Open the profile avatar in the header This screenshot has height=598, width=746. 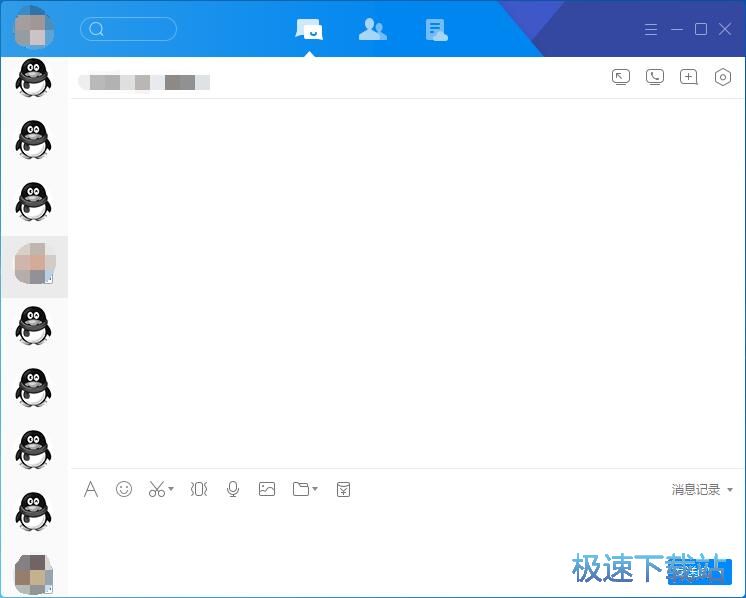coord(34,28)
